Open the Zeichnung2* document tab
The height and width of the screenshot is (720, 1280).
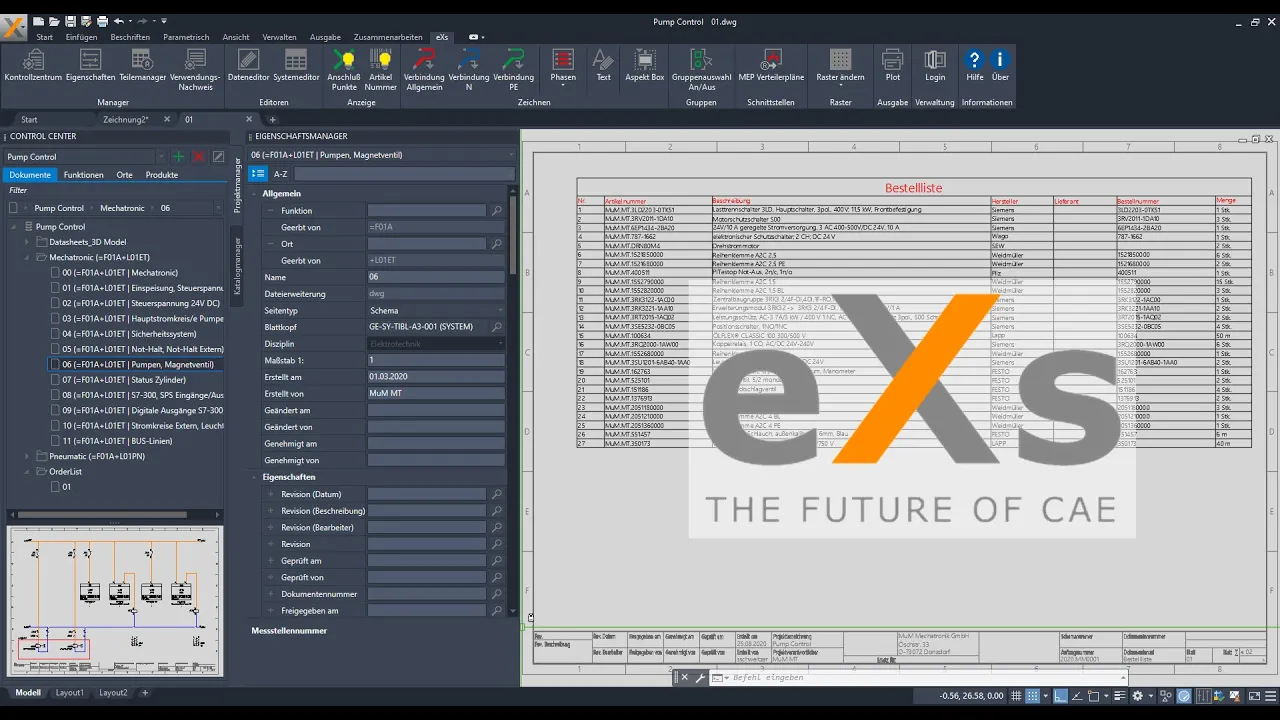(x=126, y=119)
